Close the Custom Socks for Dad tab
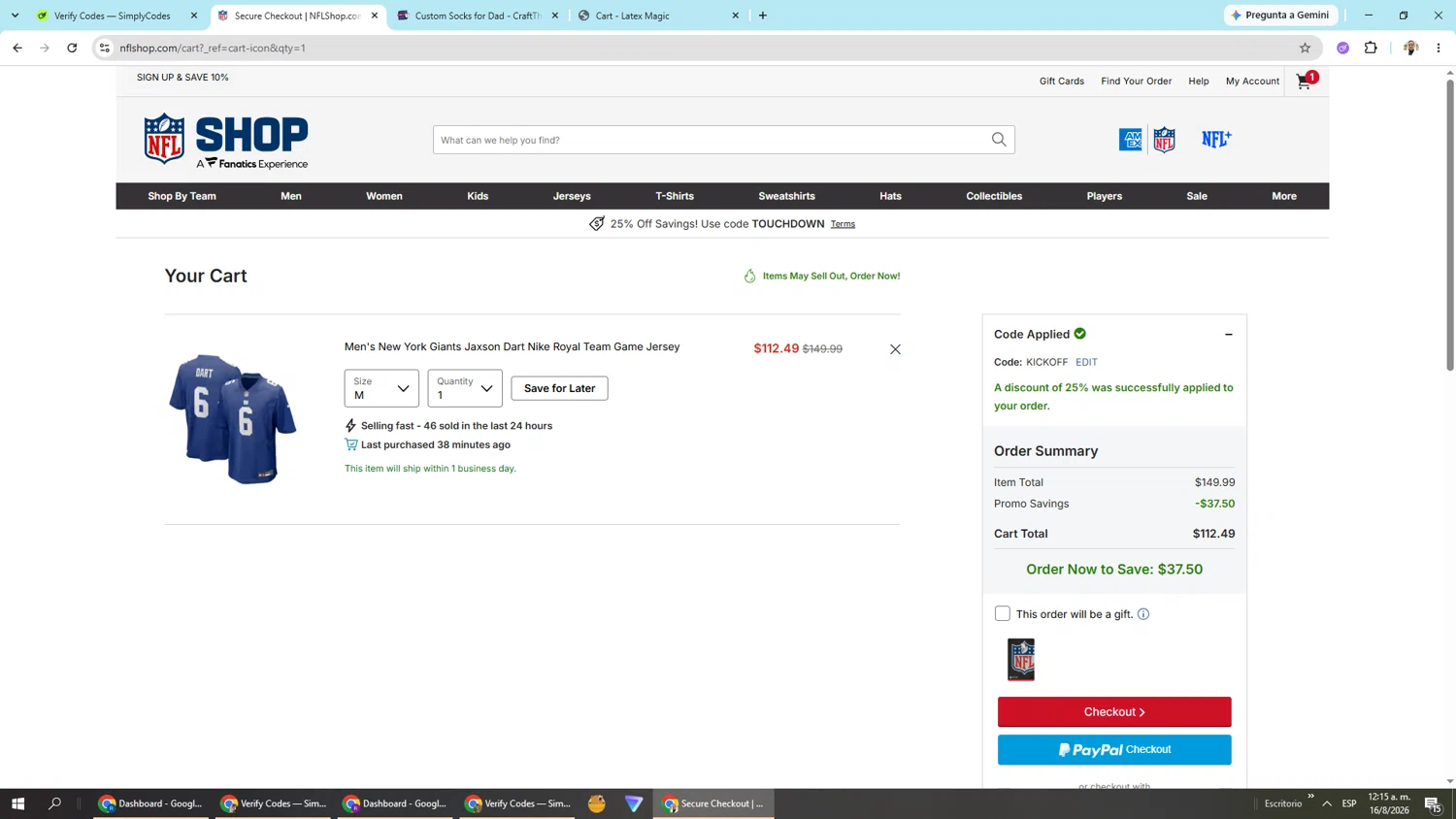The width and height of the screenshot is (1456, 819). pyautogui.click(x=555, y=16)
